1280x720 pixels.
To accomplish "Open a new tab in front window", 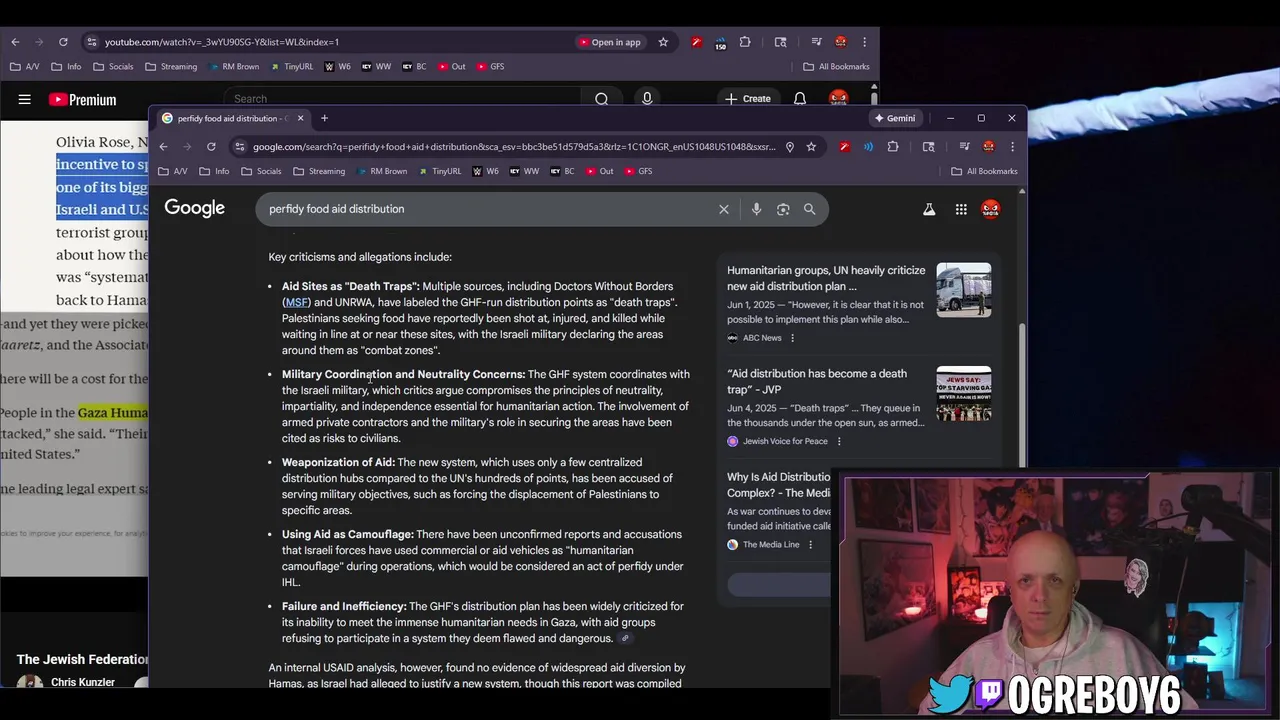I will pos(324,118).
